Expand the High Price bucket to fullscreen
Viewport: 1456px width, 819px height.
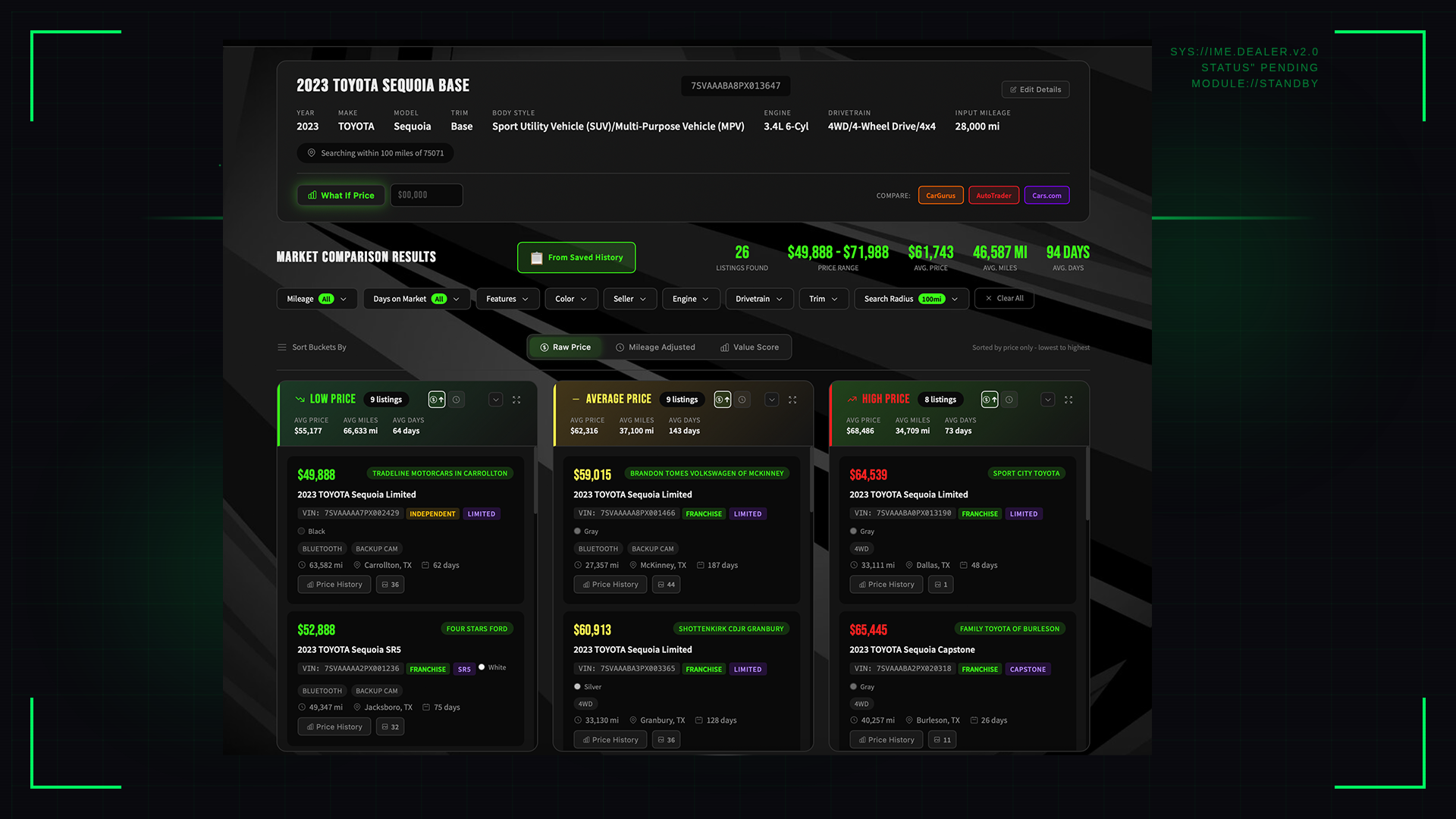(x=1068, y=400)
